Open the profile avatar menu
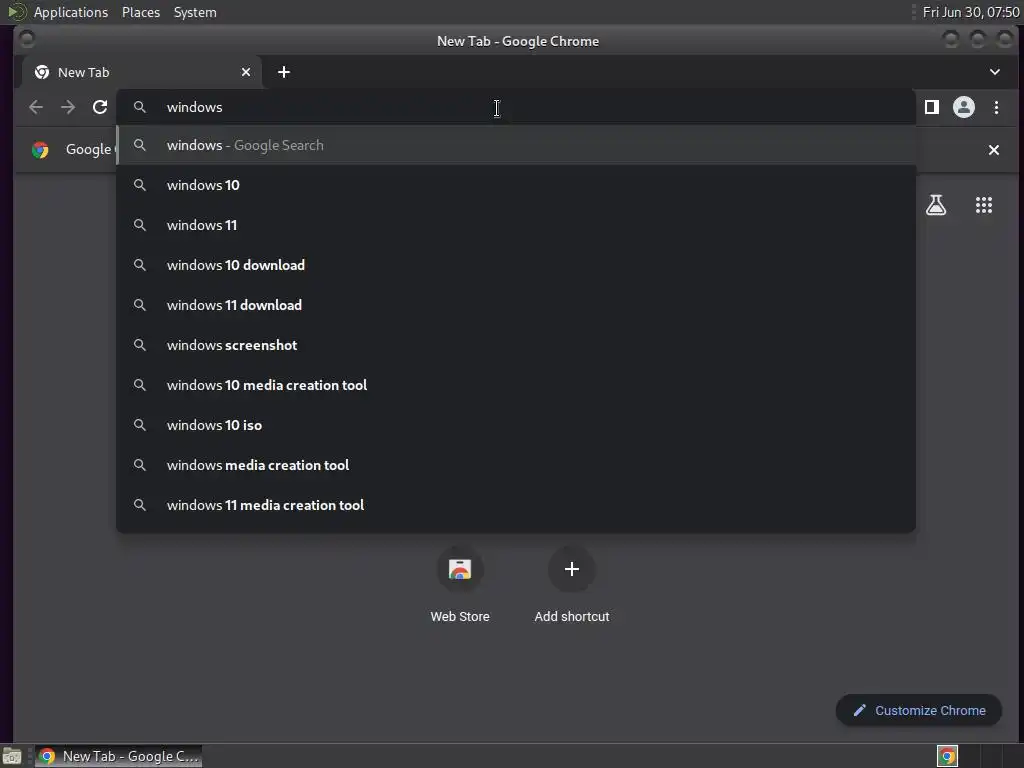Viewport: 1024px width, 768px height. point(964,107)
